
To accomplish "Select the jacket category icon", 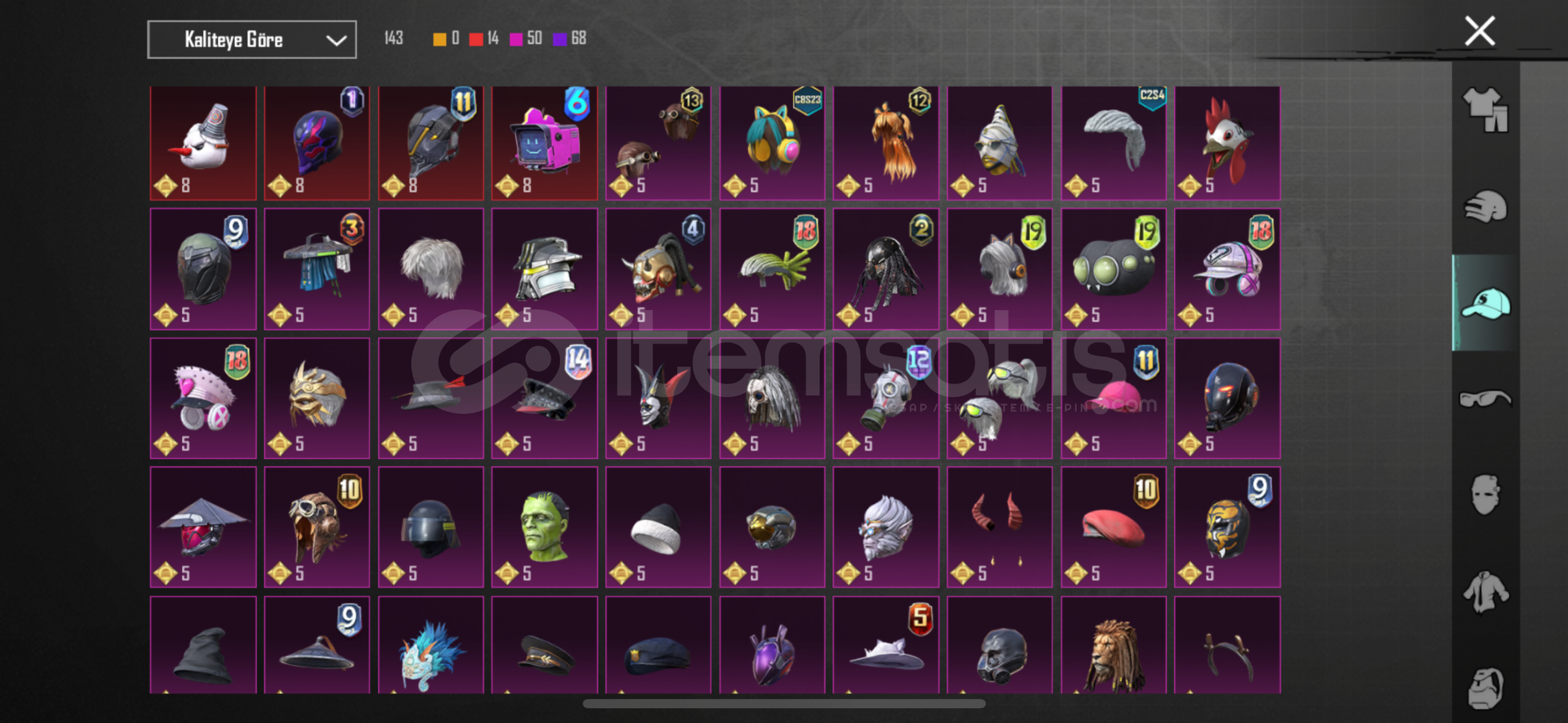I will [x=1485, y=591].
